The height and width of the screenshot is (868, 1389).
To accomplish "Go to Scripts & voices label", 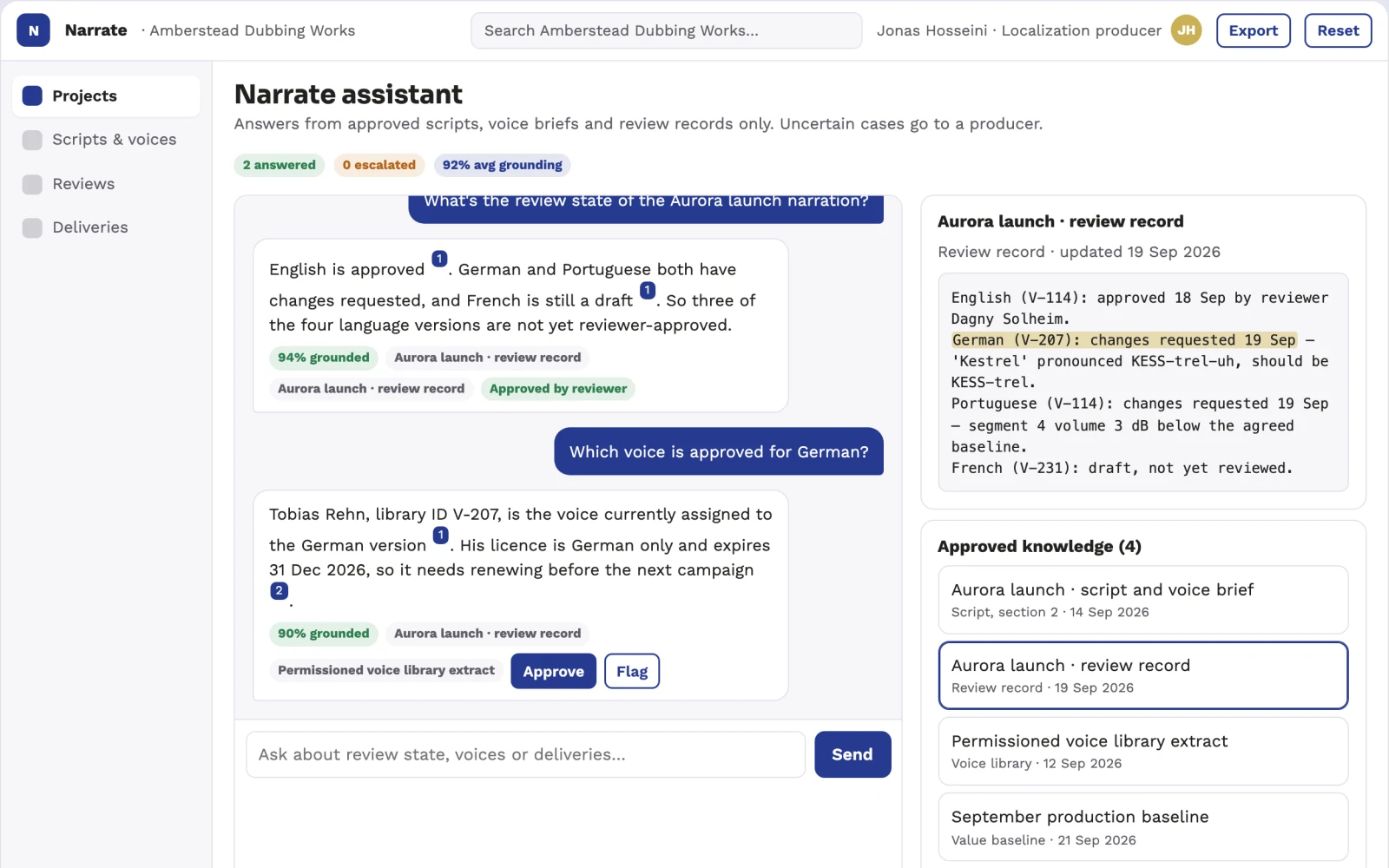I will click(114, 140).
